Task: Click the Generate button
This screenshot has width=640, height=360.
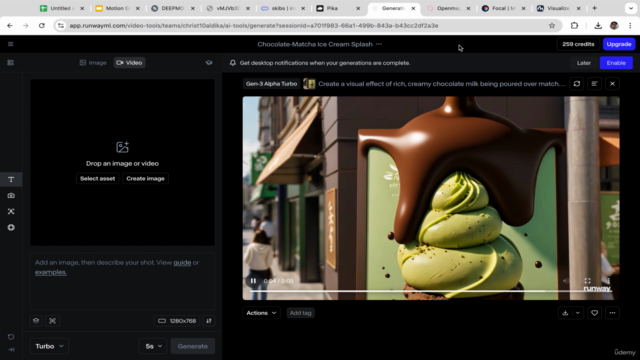Action: 193,346
